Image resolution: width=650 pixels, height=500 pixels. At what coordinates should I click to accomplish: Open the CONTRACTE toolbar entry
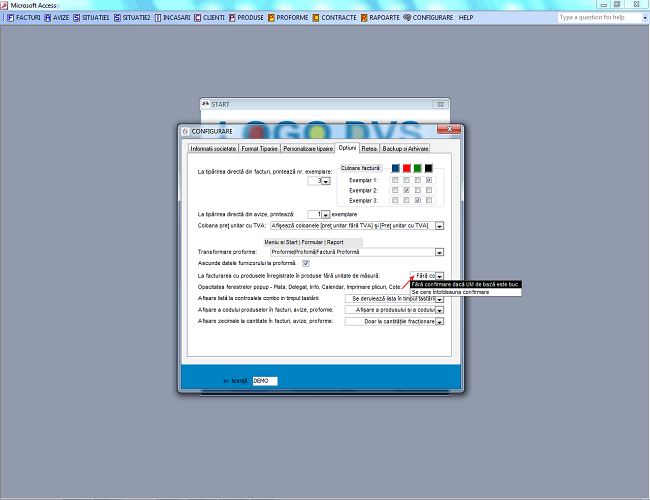click(x=335, y=17)
